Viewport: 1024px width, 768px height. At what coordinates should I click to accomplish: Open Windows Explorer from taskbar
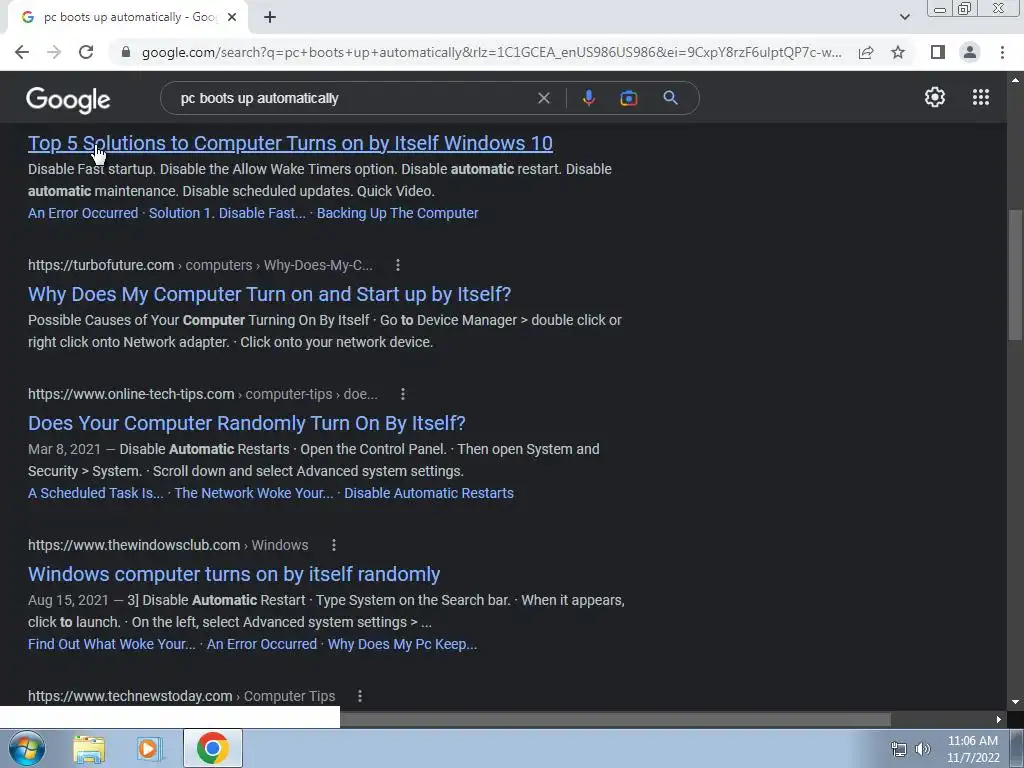pos(89,749)
